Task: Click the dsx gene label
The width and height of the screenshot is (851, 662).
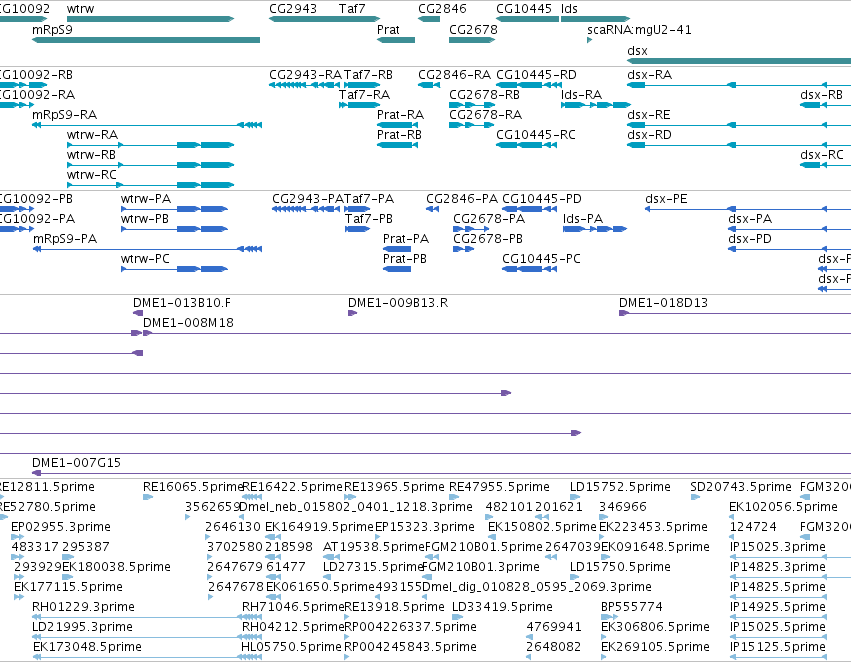Action: click(x=637, y=51)
